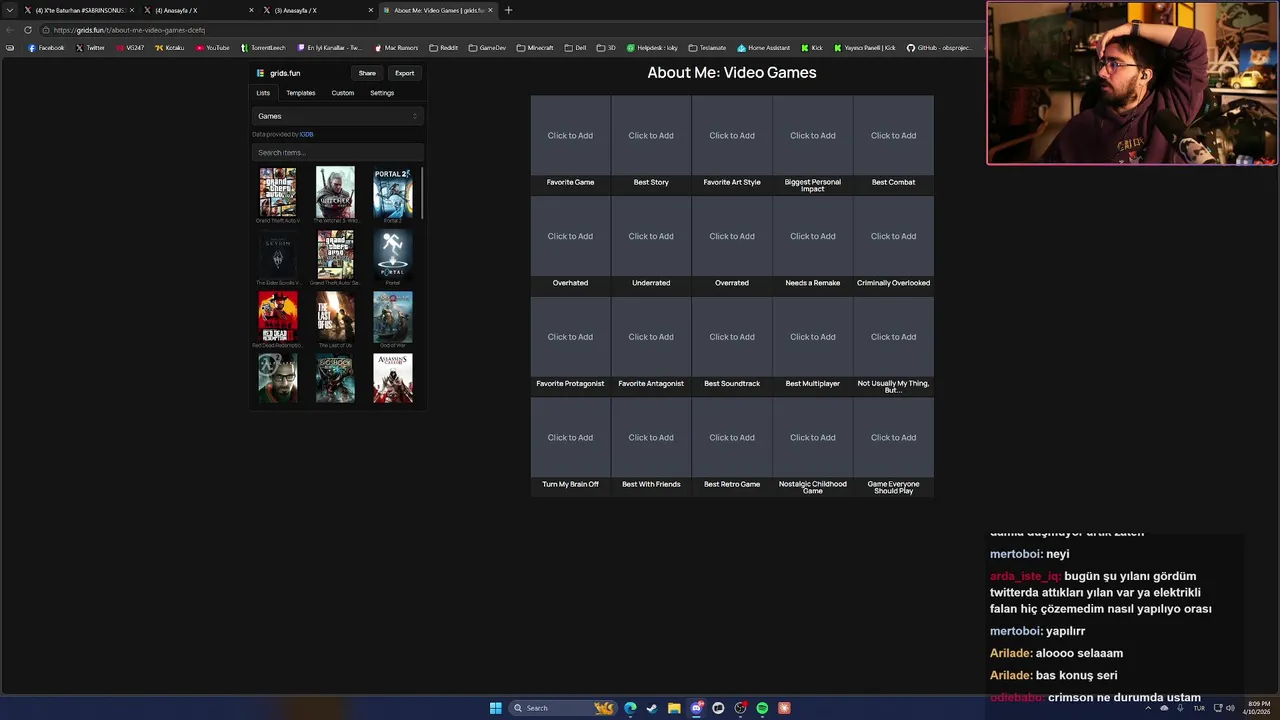1280x720 pixels.
Task: Expand the Teslamate bookmarks folder
Action: pos(708,48)
